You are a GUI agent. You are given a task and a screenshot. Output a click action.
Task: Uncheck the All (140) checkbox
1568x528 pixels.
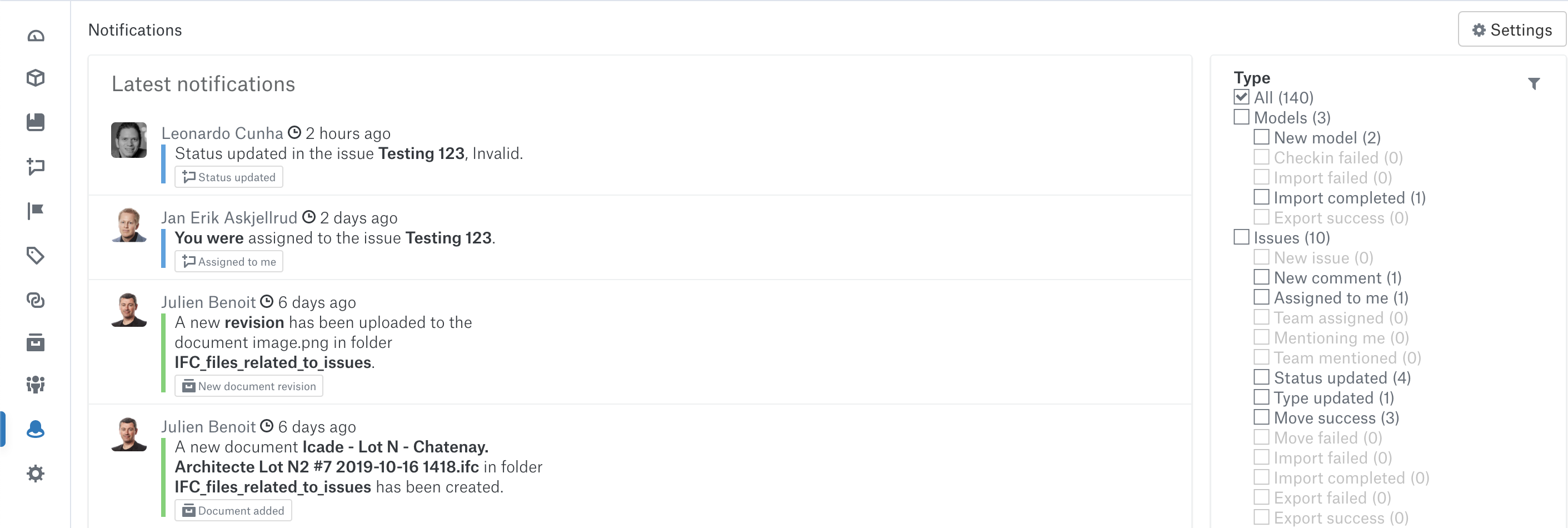point(1241,97)
